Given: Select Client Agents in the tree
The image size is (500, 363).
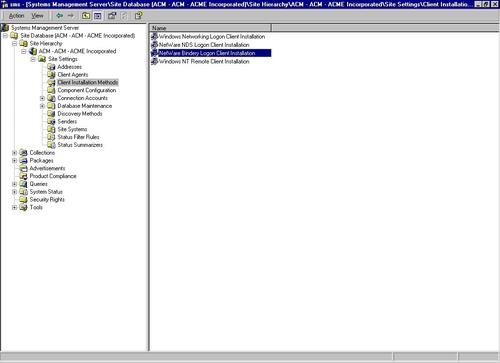Looking at the screenshot, I should coord(73,75).
